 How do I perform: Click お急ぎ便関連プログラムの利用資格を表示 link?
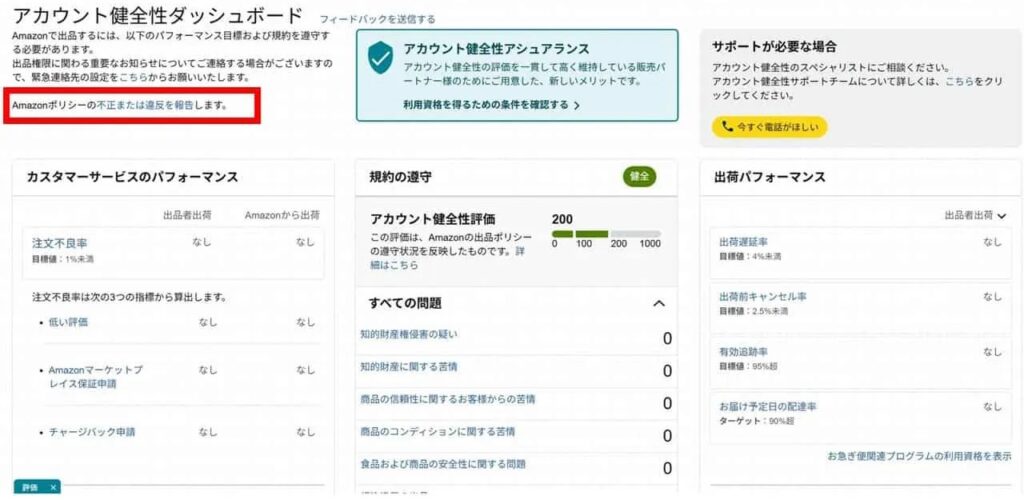coord(920,456)
